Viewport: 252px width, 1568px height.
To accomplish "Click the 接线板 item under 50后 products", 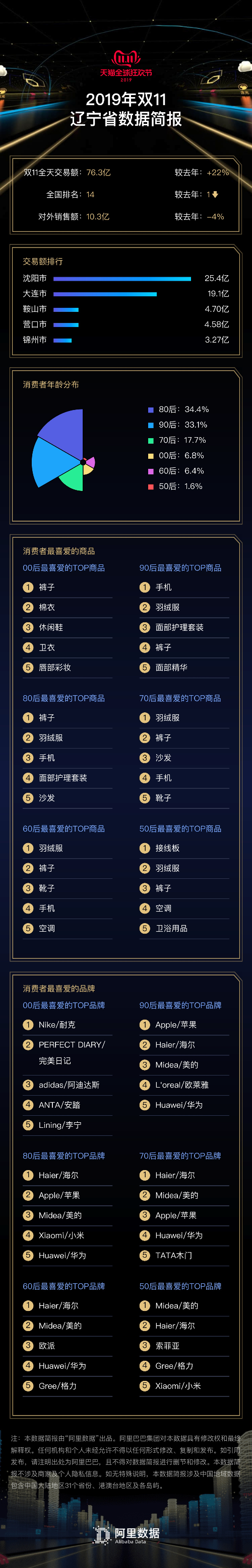I will (x=168, y=848).
